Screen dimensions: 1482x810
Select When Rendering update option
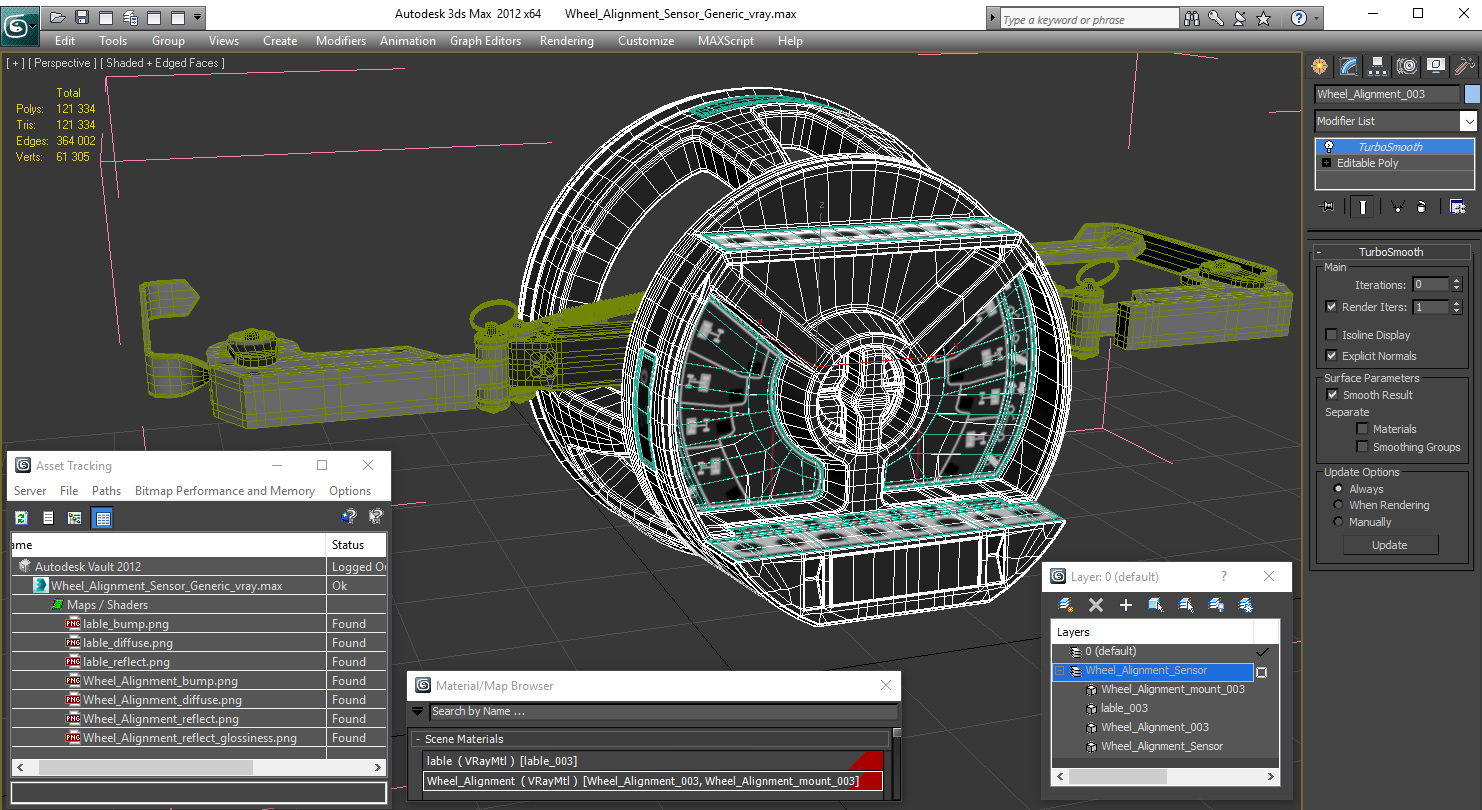tap(1338, 505)
